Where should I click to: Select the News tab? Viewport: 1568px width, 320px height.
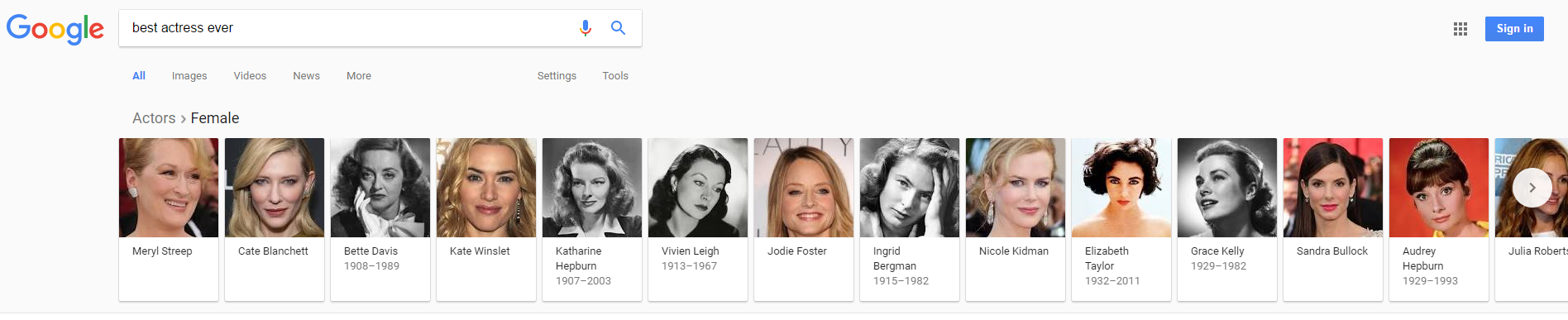[306, 75]
